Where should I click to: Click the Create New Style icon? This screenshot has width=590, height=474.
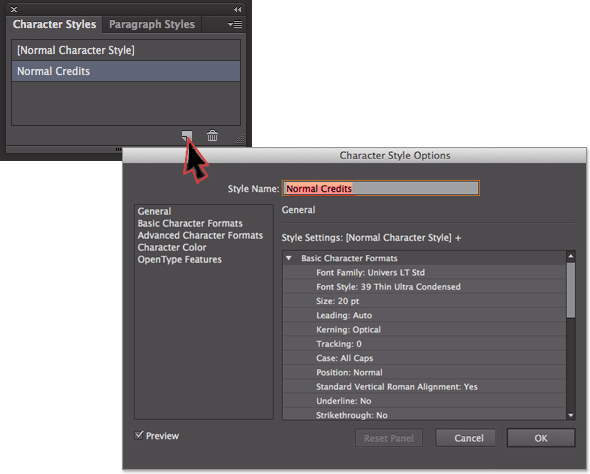187,135
